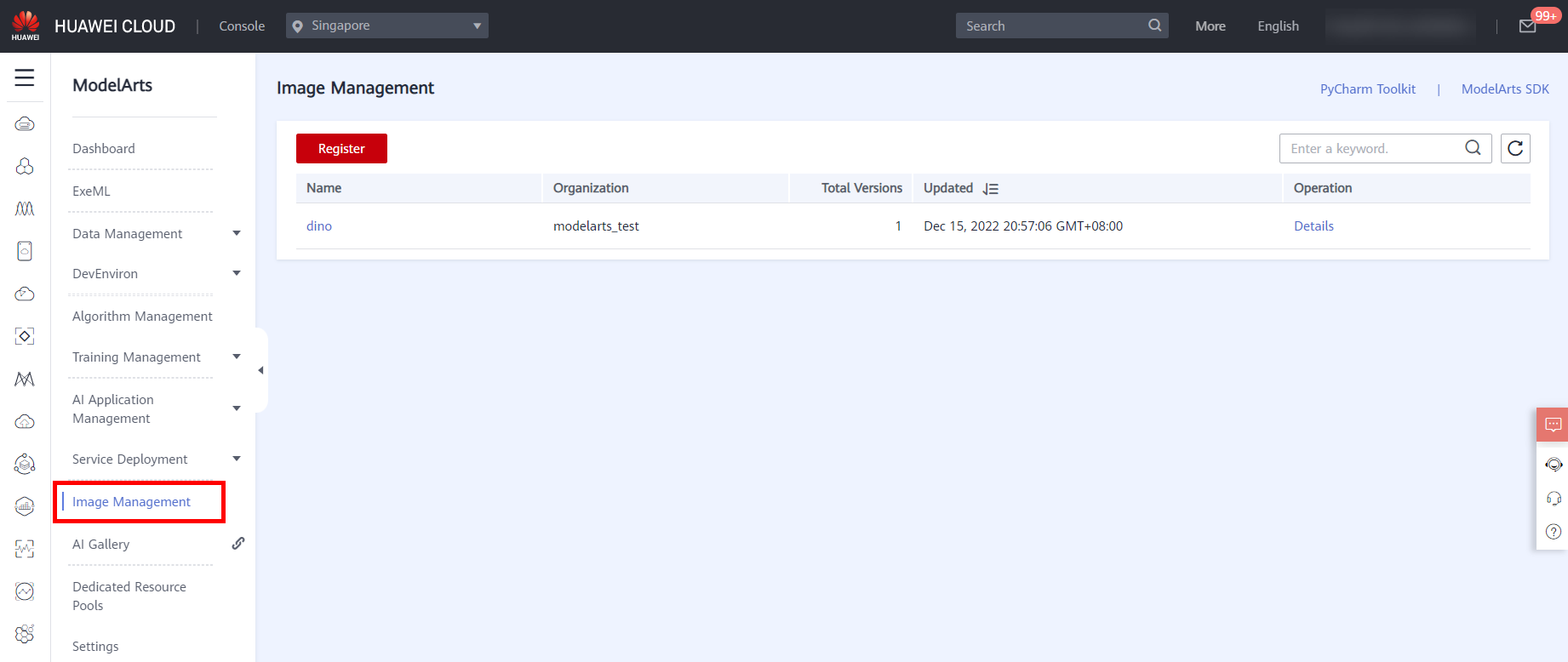This screenshot has height=662, width=1568.
Task: Focus the Enter a keyword field
Action: (x=1371, y=148)
